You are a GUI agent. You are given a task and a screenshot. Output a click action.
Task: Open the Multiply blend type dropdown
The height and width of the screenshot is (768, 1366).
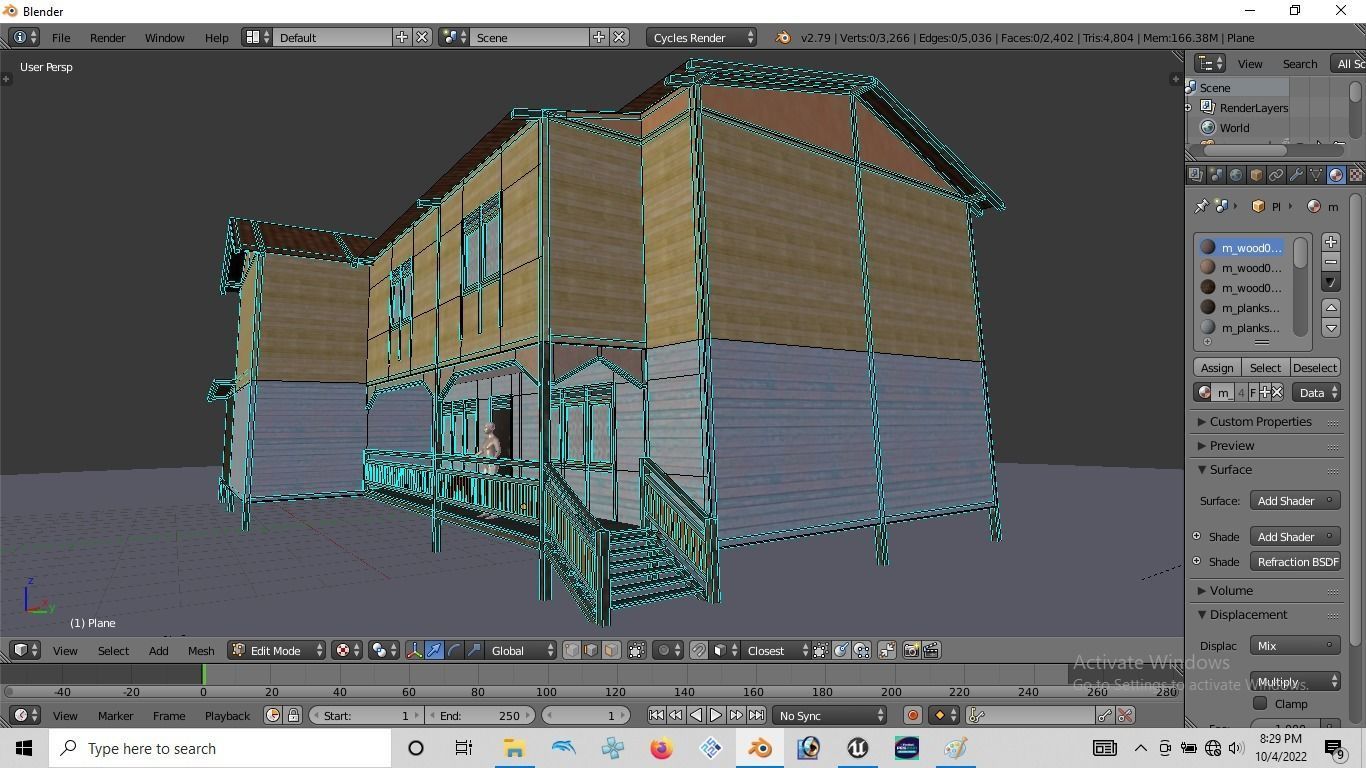pos(1295,681)
